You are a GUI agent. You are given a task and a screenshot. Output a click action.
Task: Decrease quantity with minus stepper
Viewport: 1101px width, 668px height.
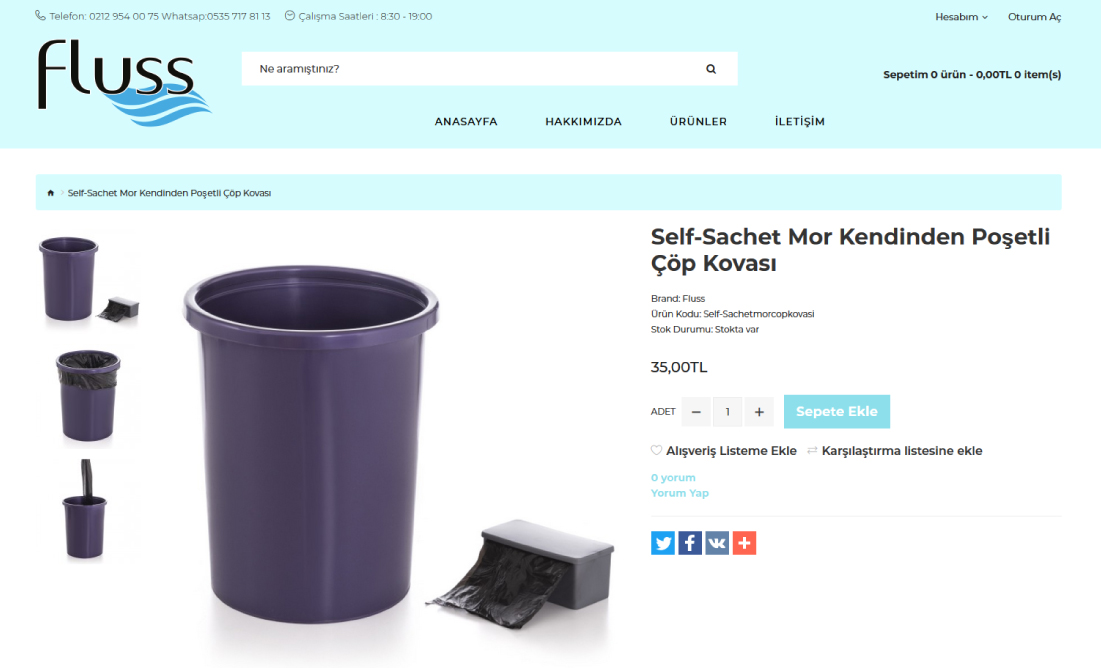[x=696, y=412]
